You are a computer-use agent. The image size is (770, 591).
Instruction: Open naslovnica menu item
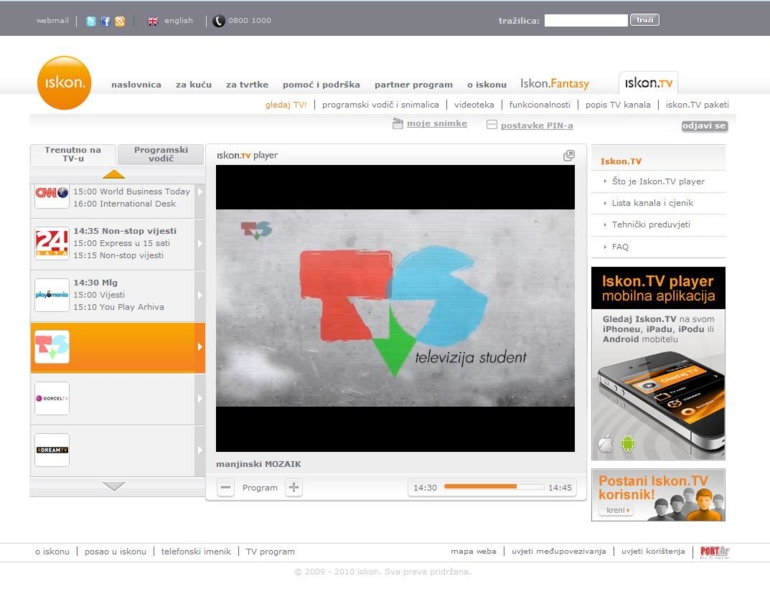[136, 84]
